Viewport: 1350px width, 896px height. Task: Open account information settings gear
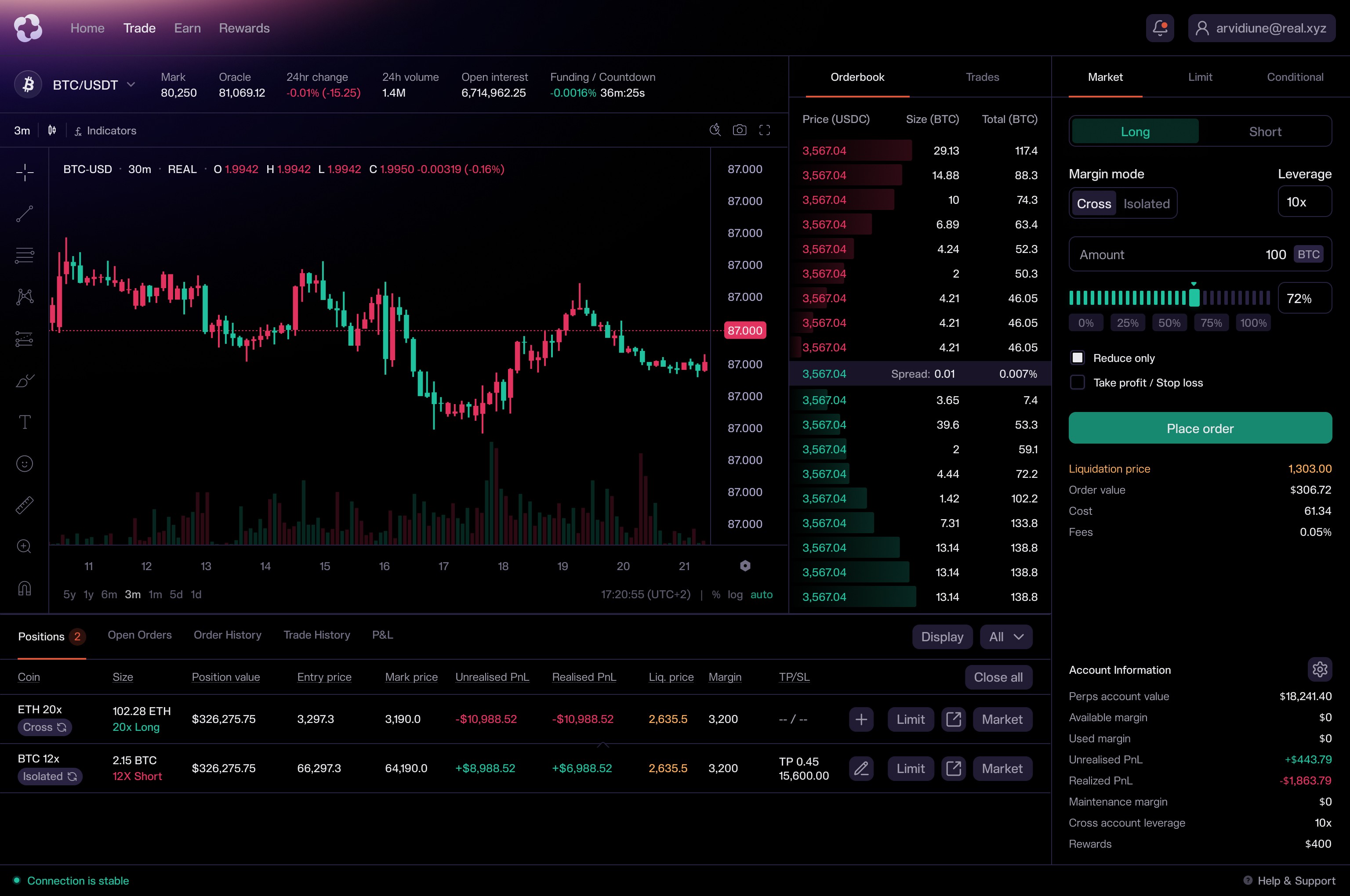(1319, 669)
